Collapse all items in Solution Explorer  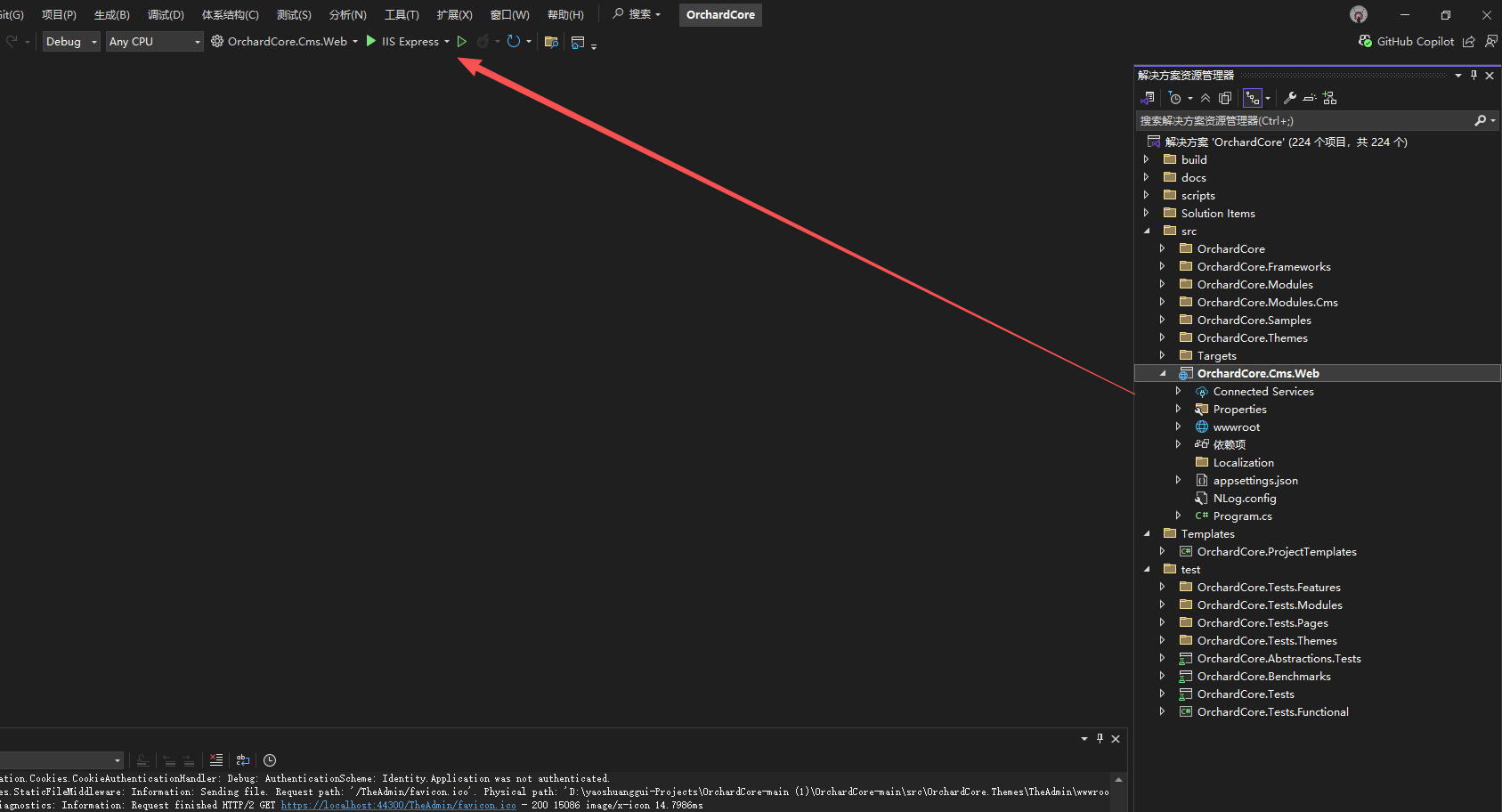click(x=1206, y=98)
